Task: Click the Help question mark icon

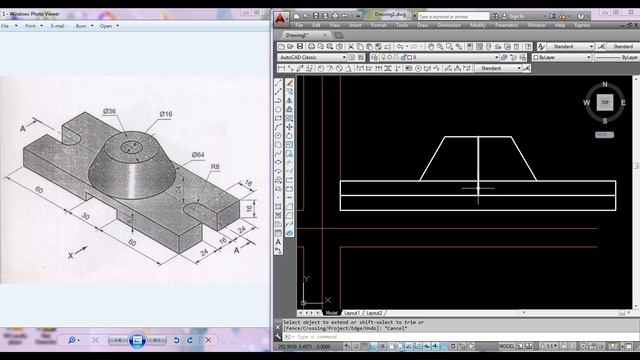Action: (580, 16)
